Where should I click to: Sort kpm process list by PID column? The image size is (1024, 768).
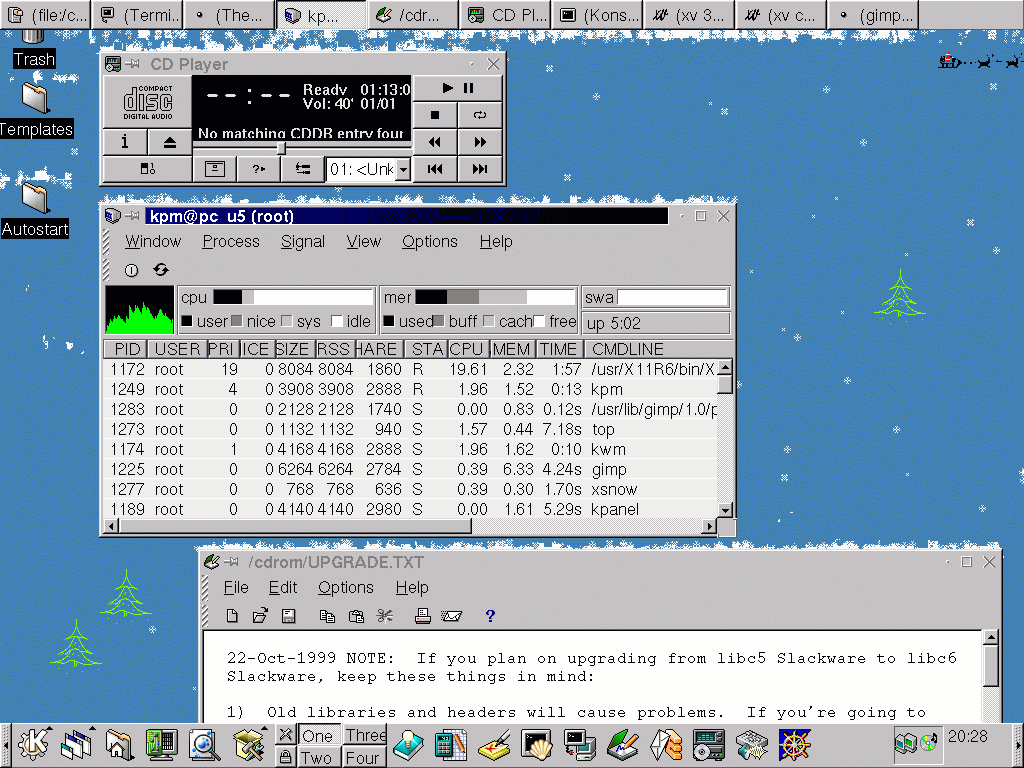[x=126, y=349]
